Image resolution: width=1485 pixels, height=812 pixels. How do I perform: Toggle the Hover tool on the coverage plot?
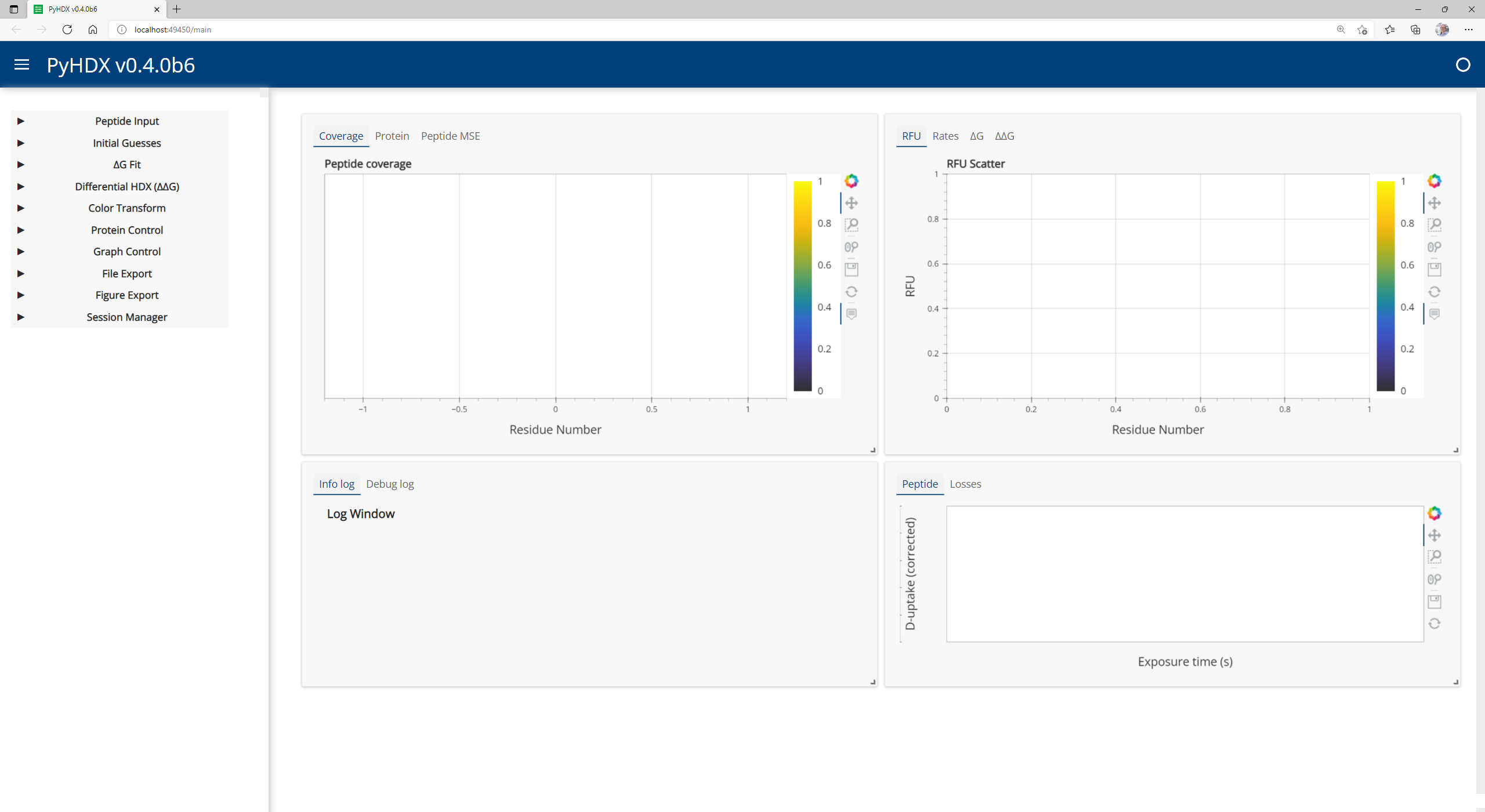[852, 313]
